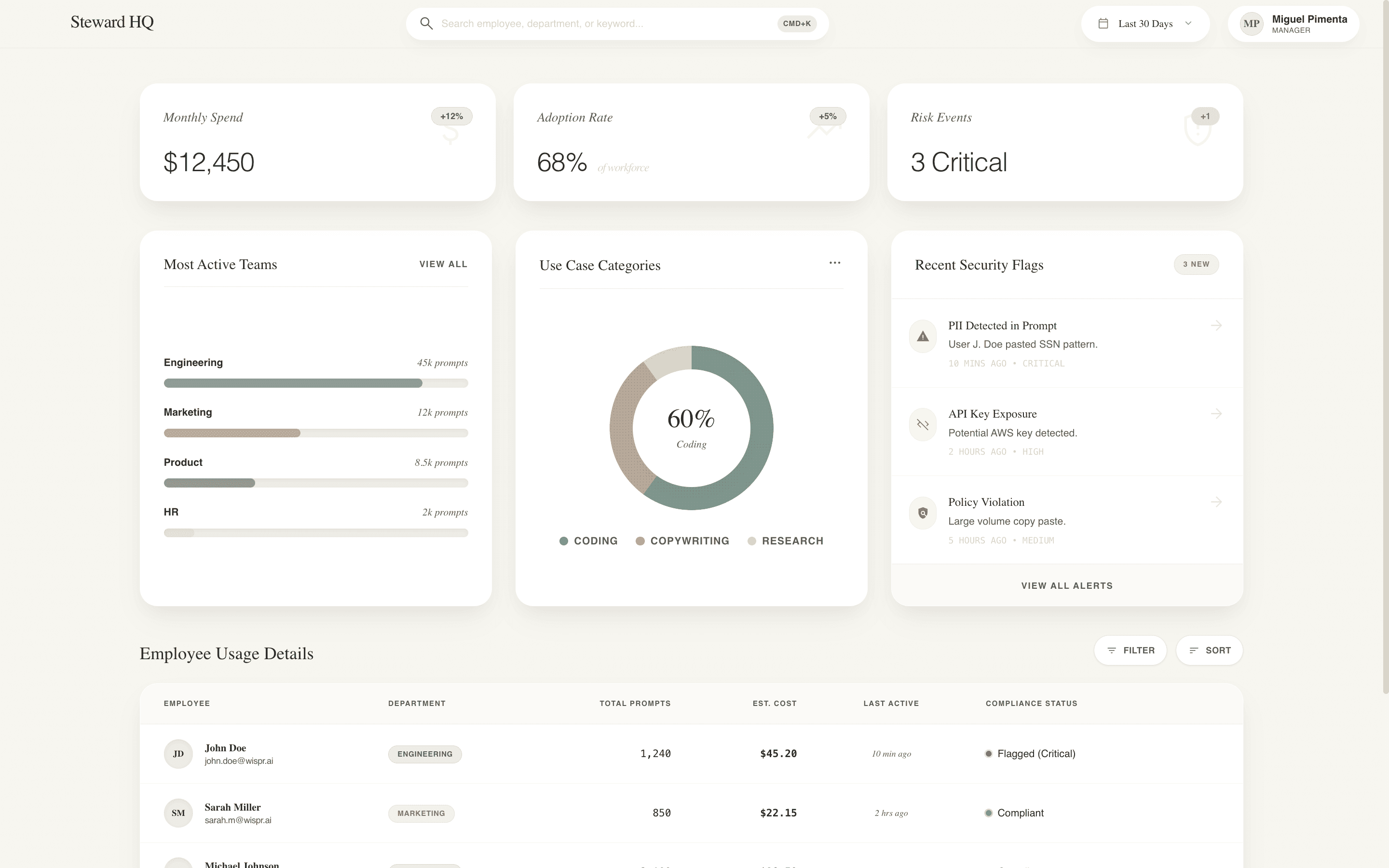
Task: Click the Engineering prompts progress bar
Action: tap(316, 383)
